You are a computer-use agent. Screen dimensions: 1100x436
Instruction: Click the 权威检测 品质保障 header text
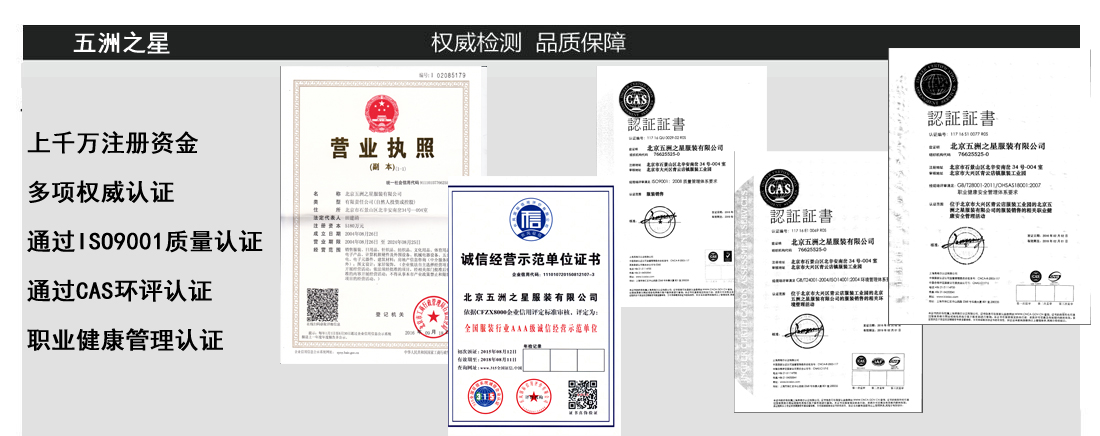pyautogui.click(x=528, y=43)
